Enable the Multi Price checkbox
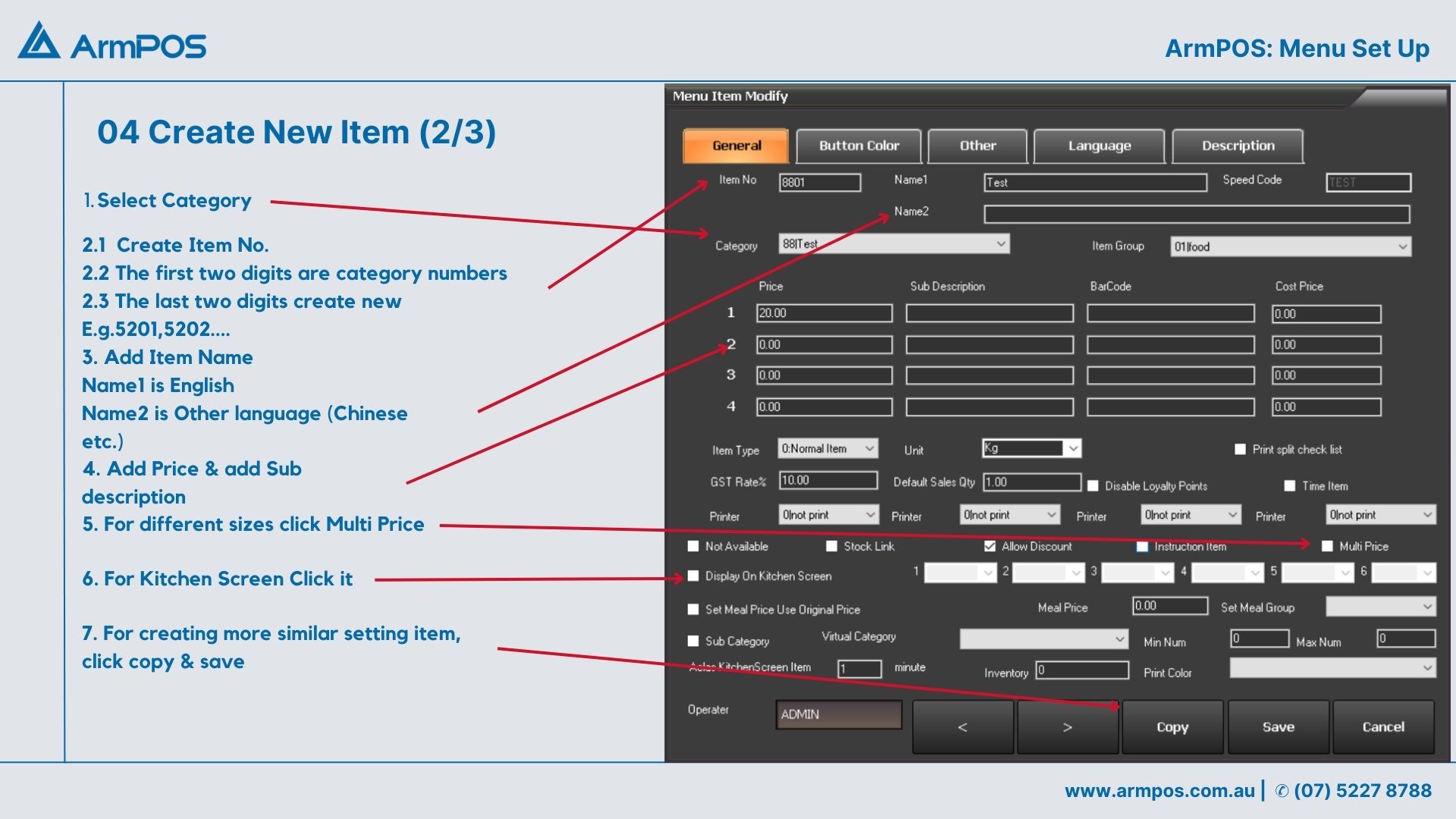The height and width of the screenshot is (819, 1456). click(x=1327, y=546)
